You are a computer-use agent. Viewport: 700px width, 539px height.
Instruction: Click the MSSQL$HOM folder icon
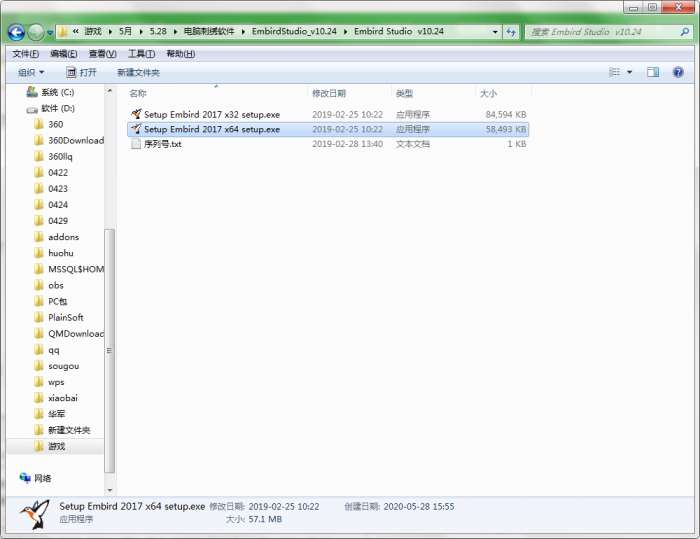39,269
